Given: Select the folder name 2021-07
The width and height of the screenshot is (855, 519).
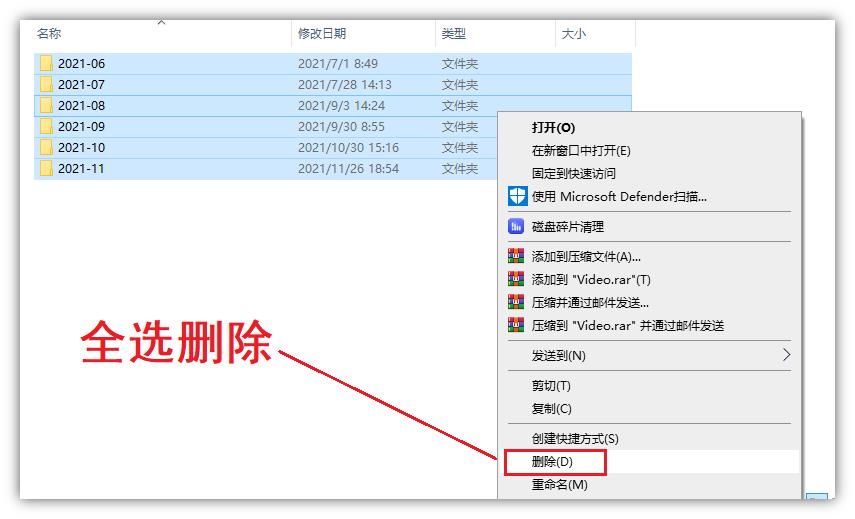Looking at the screenshot, I should click(x=81, y=85).
